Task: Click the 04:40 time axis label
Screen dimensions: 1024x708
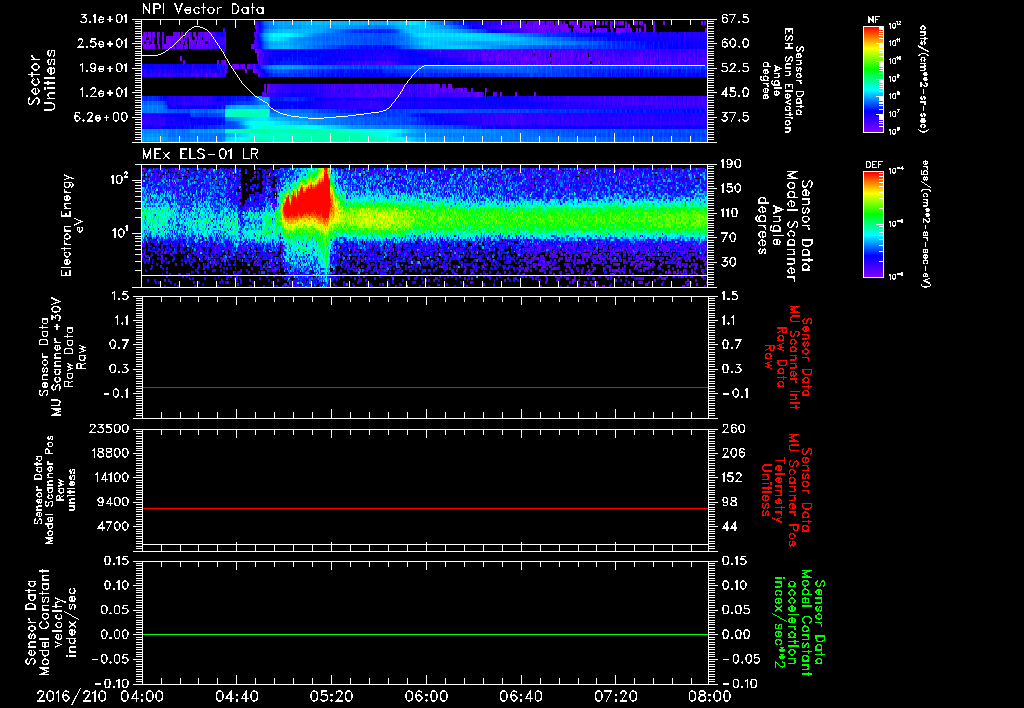Action: coord(236,696)
